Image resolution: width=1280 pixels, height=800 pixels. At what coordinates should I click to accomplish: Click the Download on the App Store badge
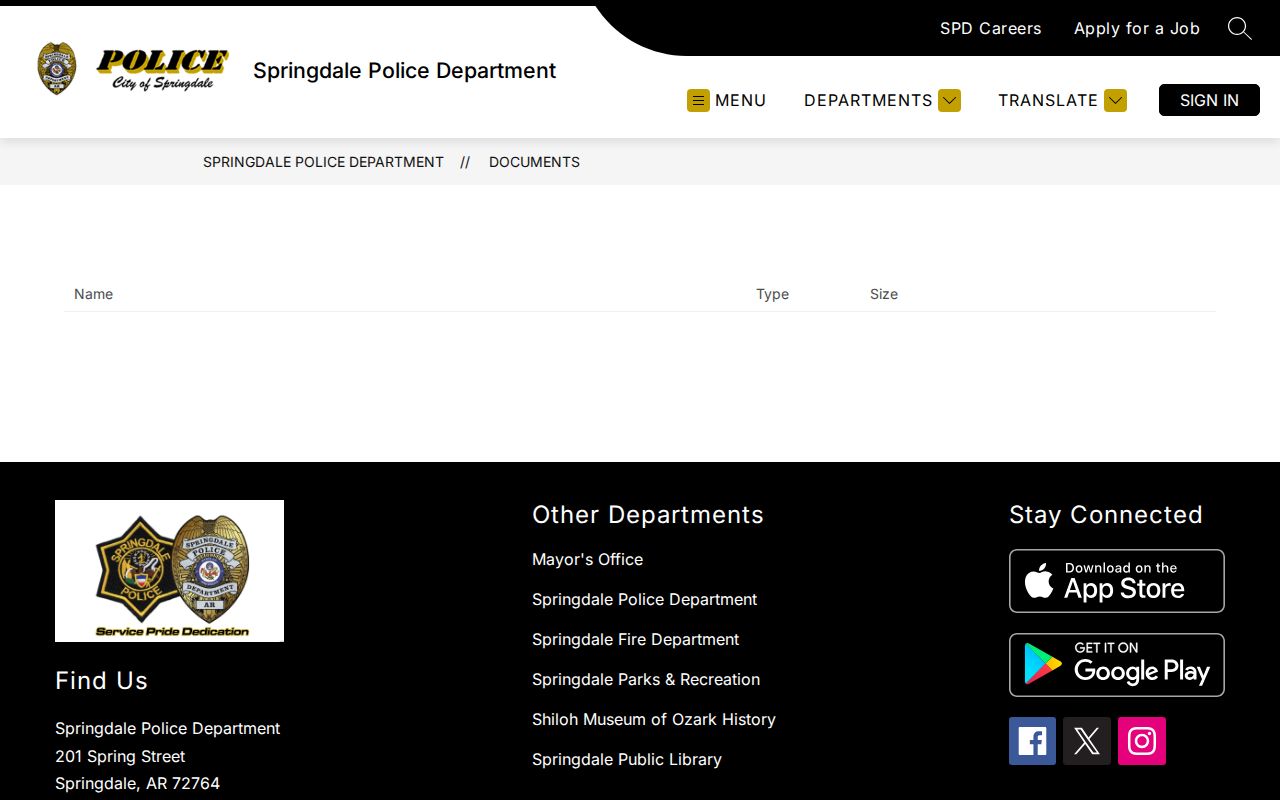[x=1116, y=581]
